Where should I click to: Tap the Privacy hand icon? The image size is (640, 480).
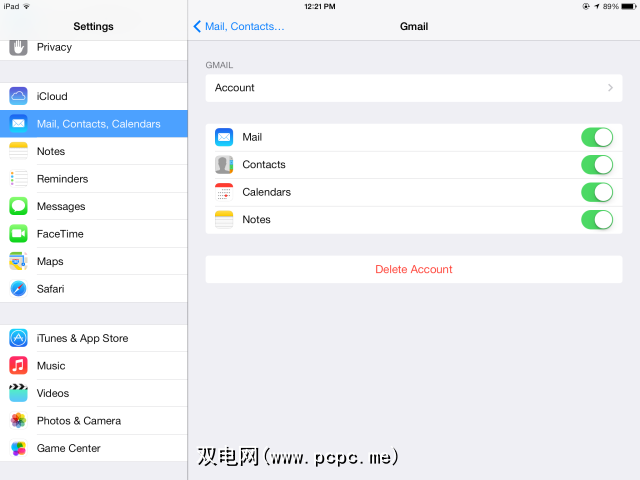point(18,47)
